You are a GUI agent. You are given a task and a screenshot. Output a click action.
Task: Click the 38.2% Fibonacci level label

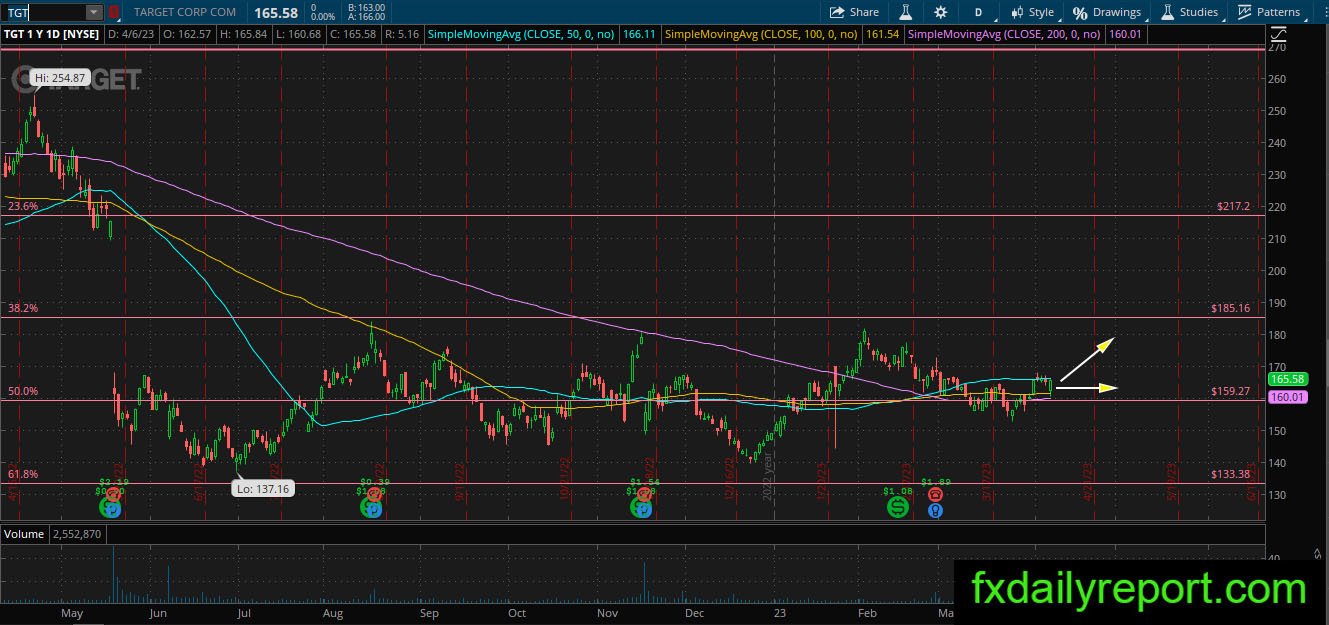22,308
